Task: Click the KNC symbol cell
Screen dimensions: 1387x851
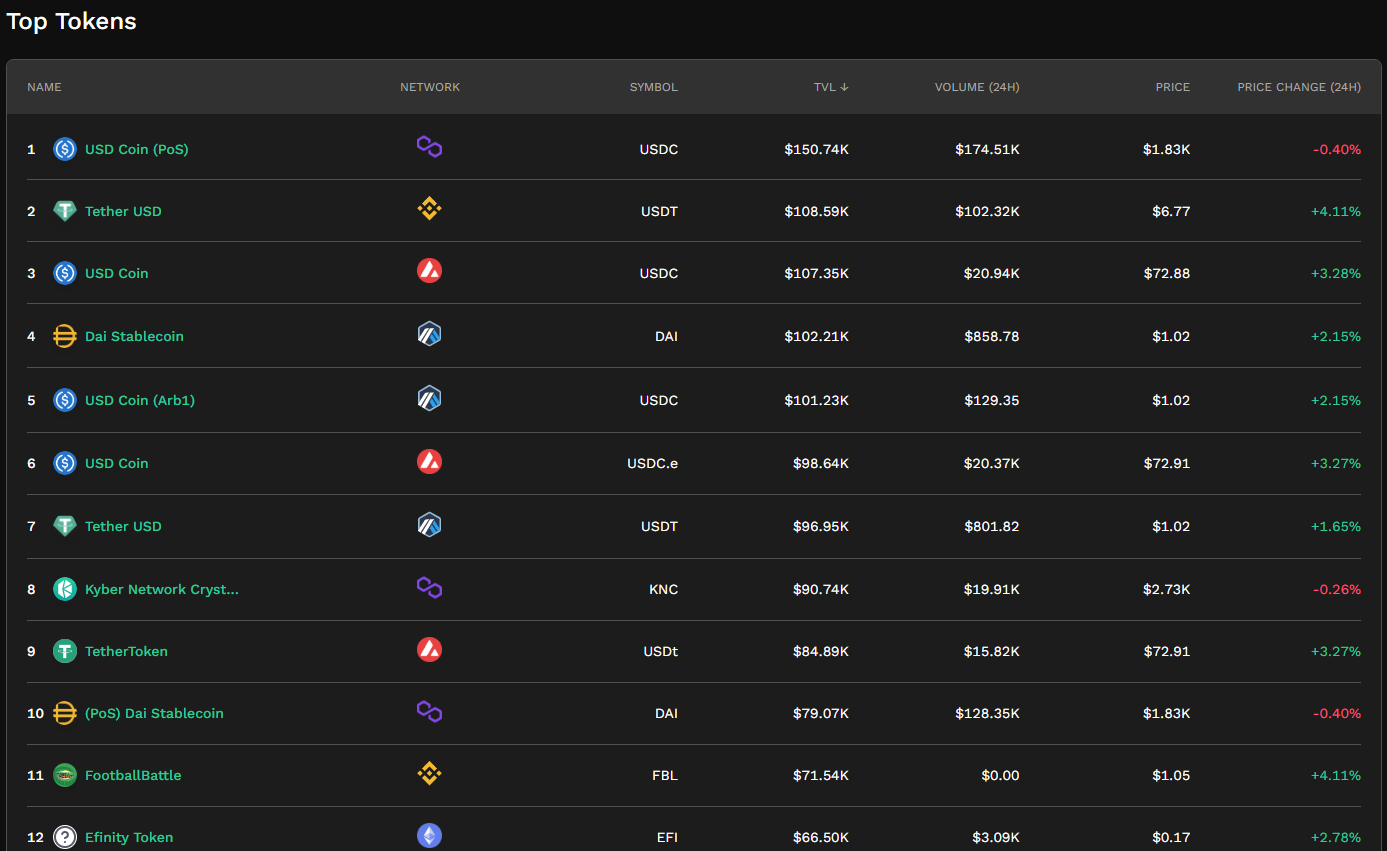Action: click(x=663, y=589)
